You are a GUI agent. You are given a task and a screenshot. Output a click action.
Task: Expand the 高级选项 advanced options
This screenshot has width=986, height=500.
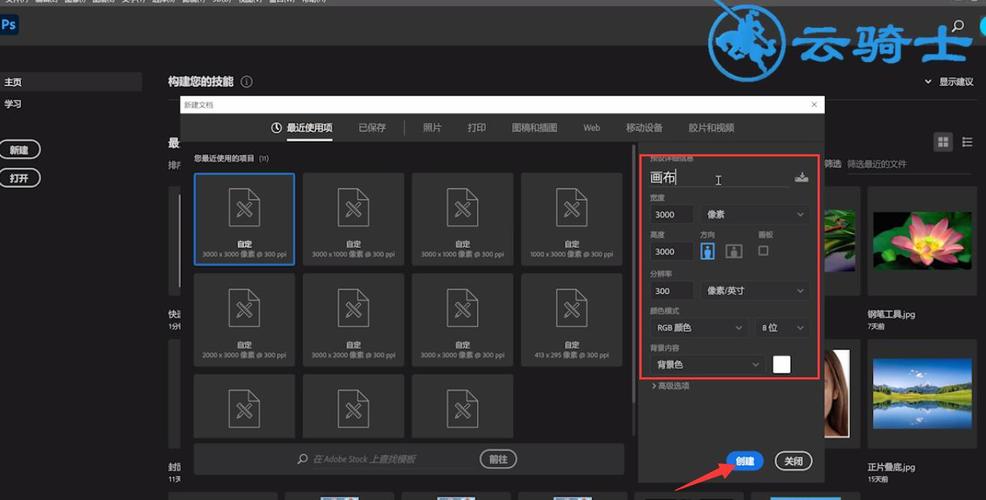pos(670,385)
